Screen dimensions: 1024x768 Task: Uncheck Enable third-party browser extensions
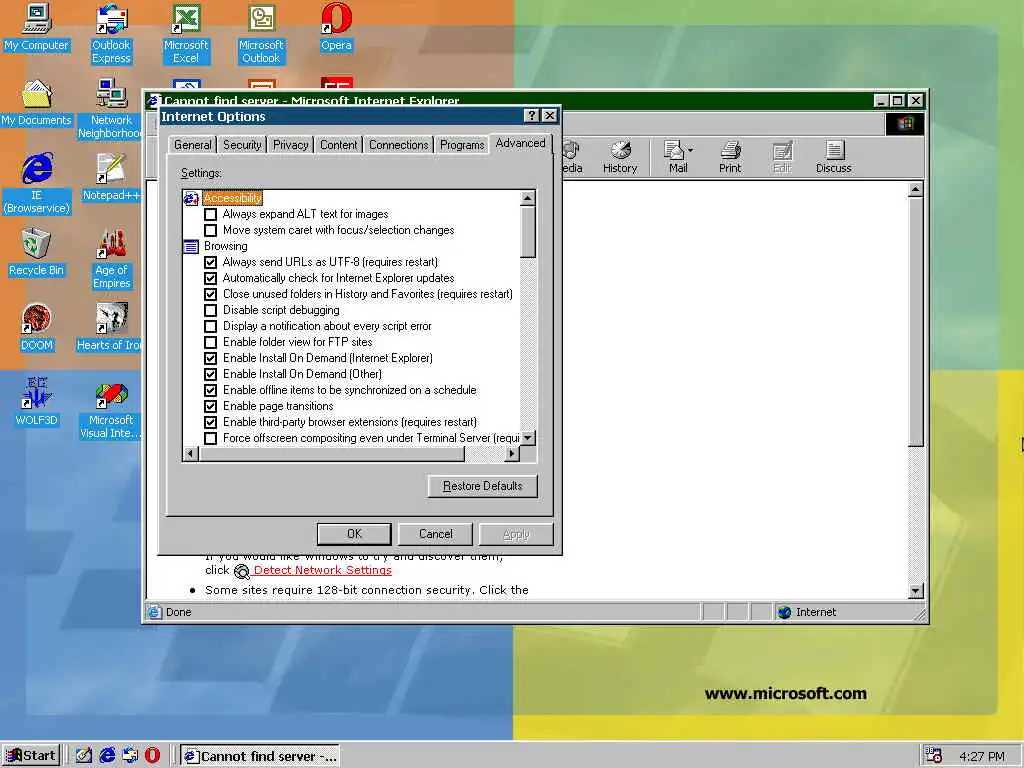210,423
